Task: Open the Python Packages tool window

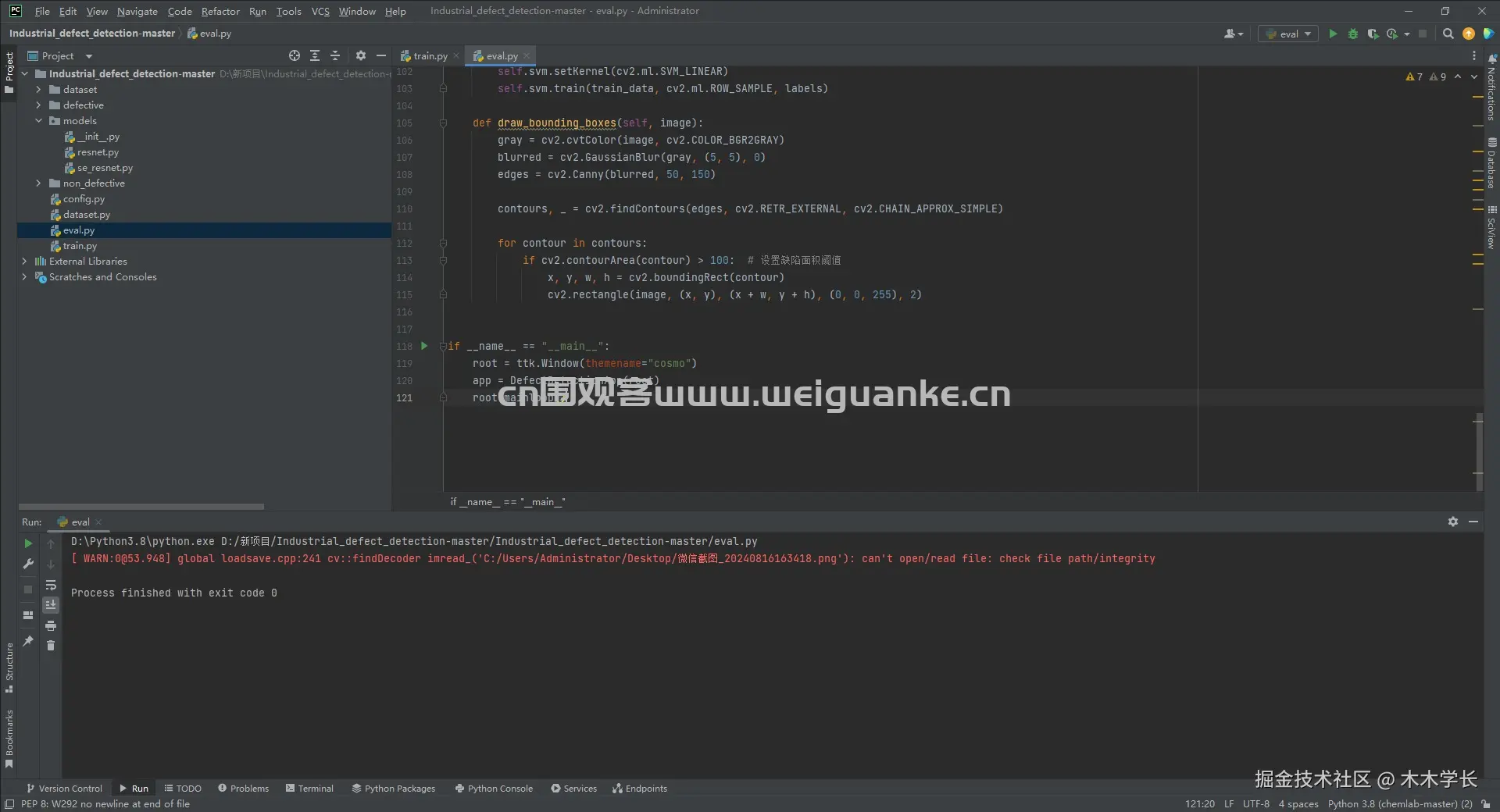Action: [394, 789]
